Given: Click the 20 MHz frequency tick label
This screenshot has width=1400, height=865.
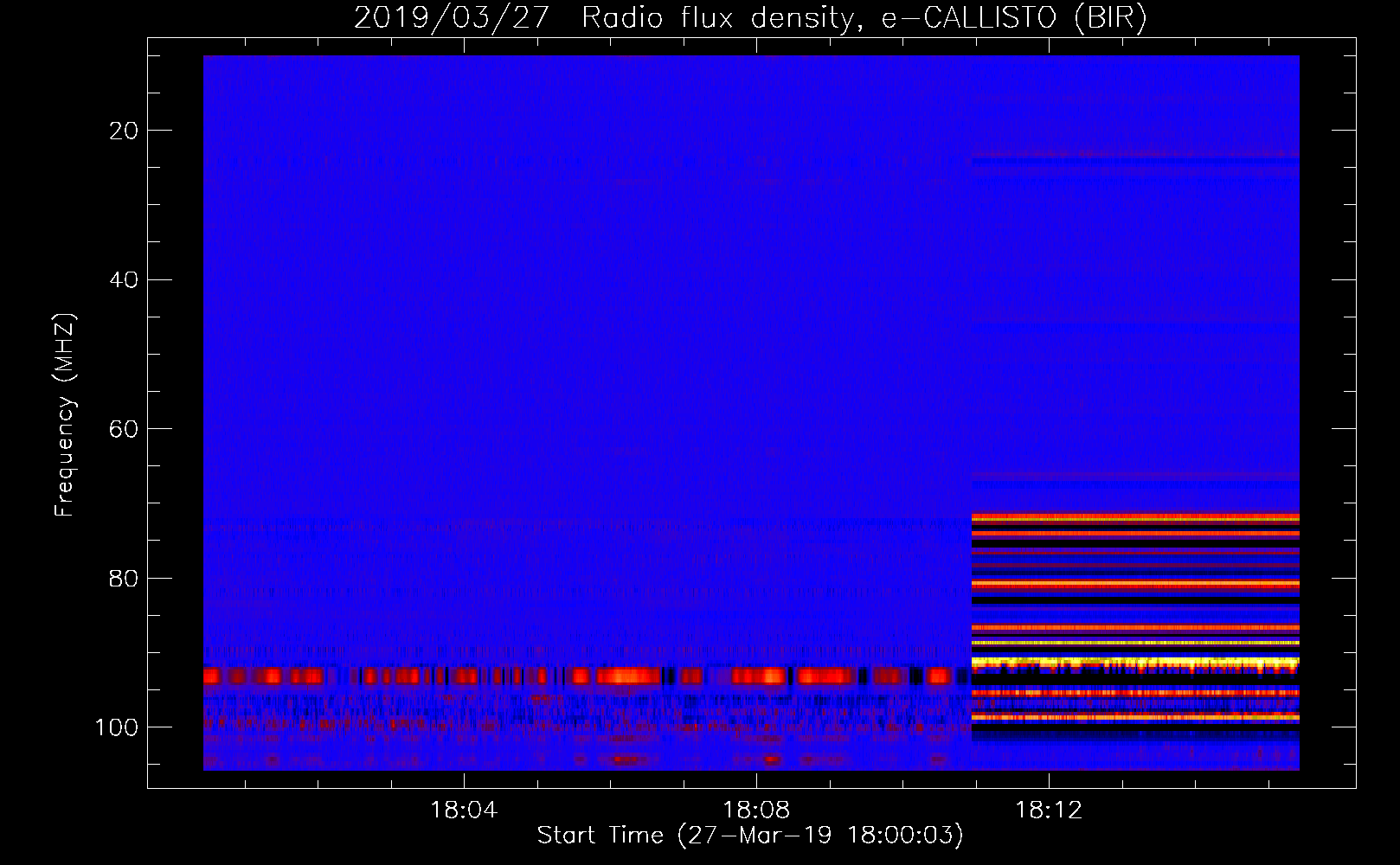Looking at the screenshot, I should click(124, 131).
